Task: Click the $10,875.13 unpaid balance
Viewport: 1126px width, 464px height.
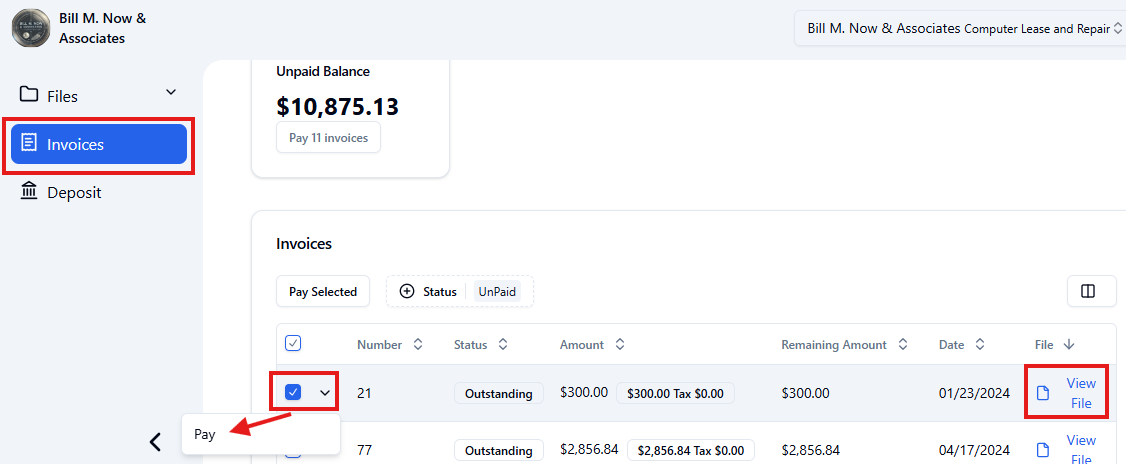Action: [338, 106]
